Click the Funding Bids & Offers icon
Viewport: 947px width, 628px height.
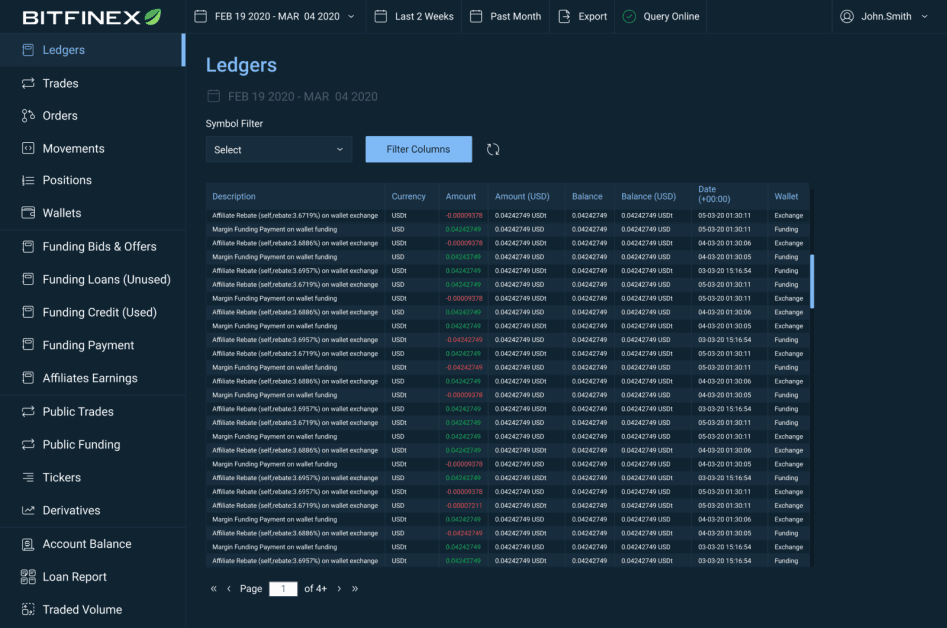[28, 246]
